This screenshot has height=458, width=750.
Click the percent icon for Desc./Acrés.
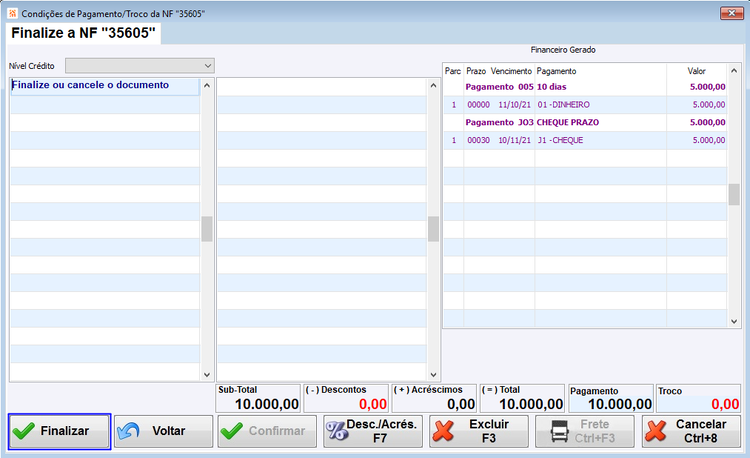(x=337, y=431)
